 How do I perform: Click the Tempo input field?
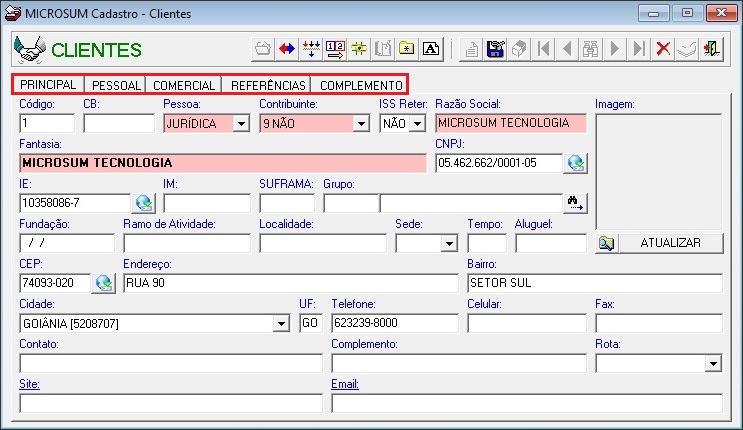coord(487,243)
